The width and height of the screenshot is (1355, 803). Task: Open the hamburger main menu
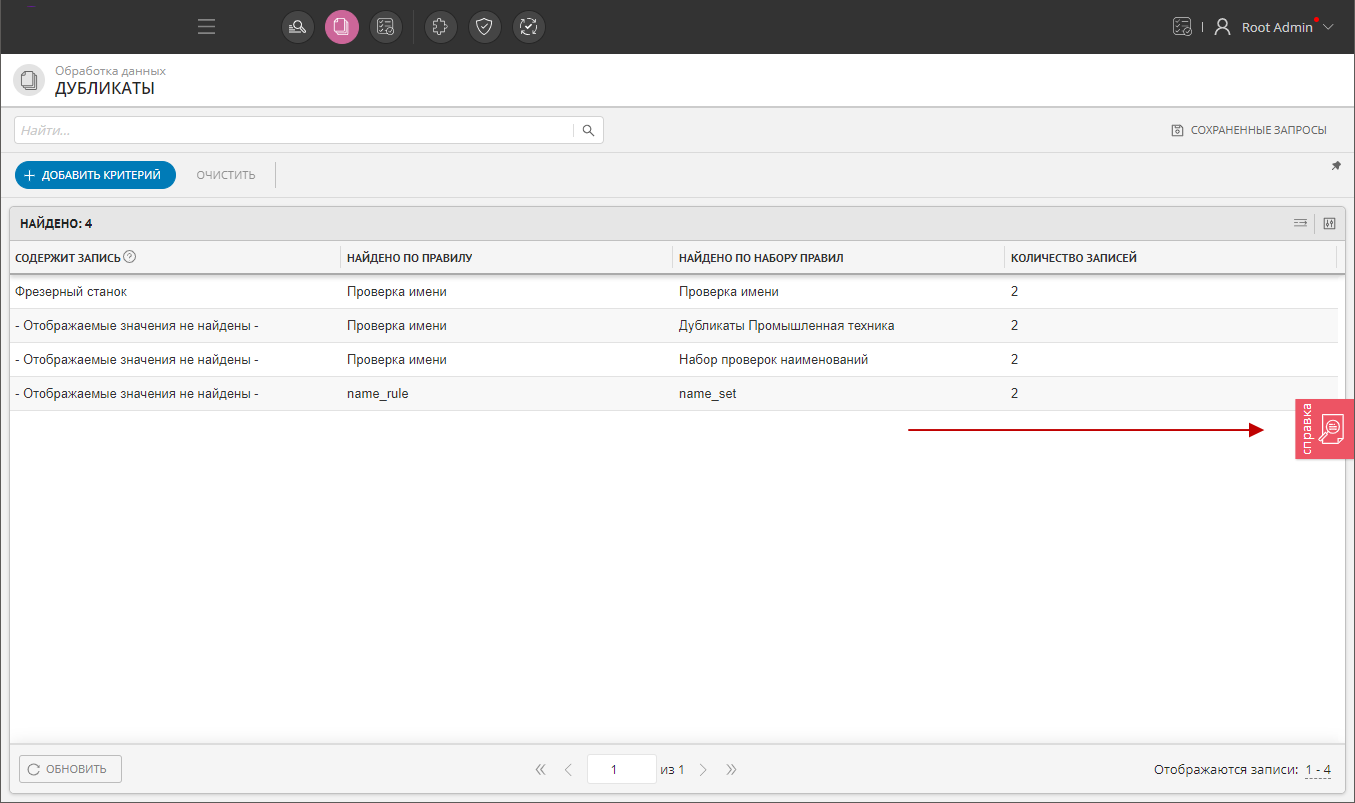point(206,27)
